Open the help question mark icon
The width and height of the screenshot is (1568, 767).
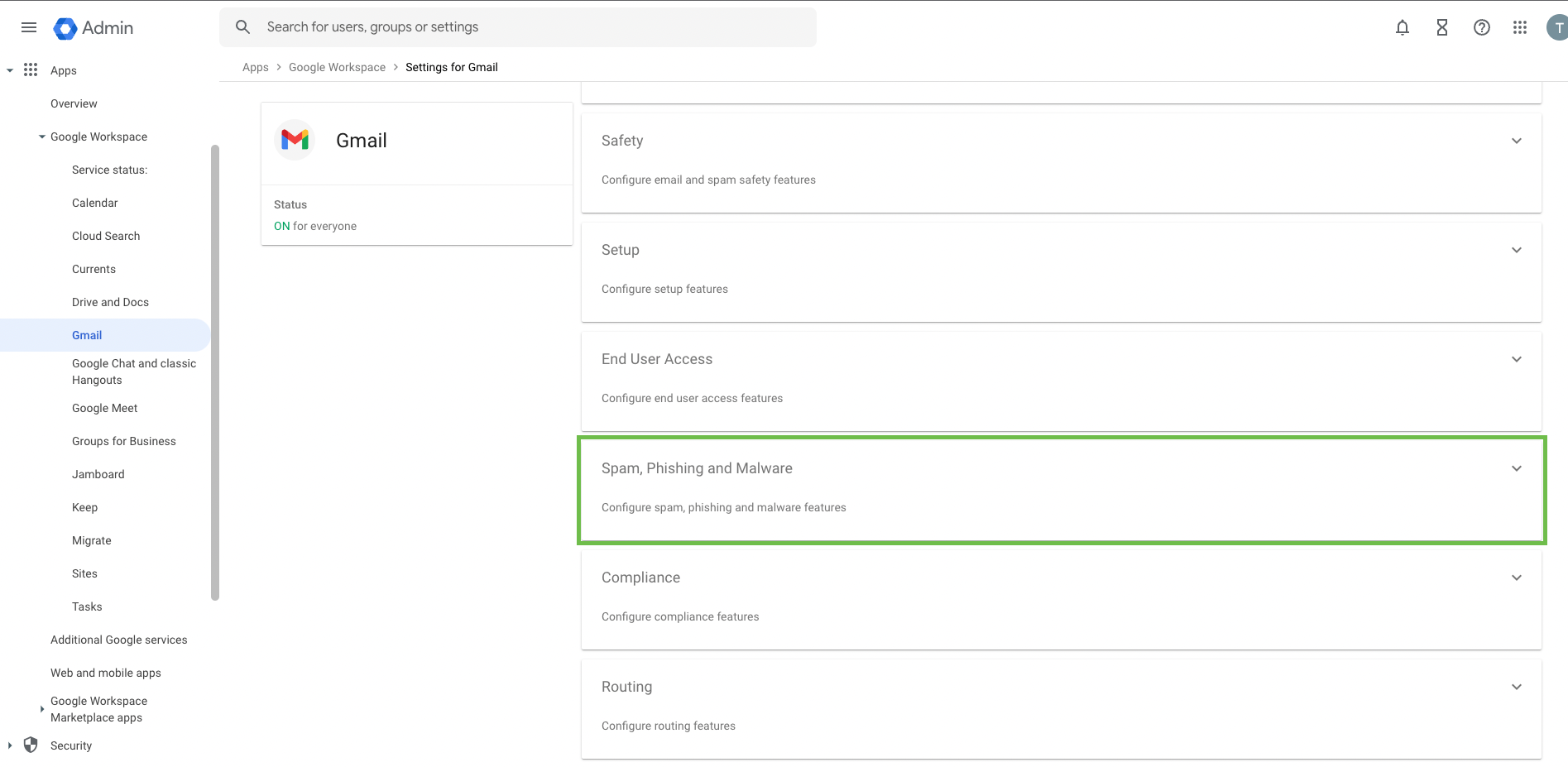[x=1482, y=27]
